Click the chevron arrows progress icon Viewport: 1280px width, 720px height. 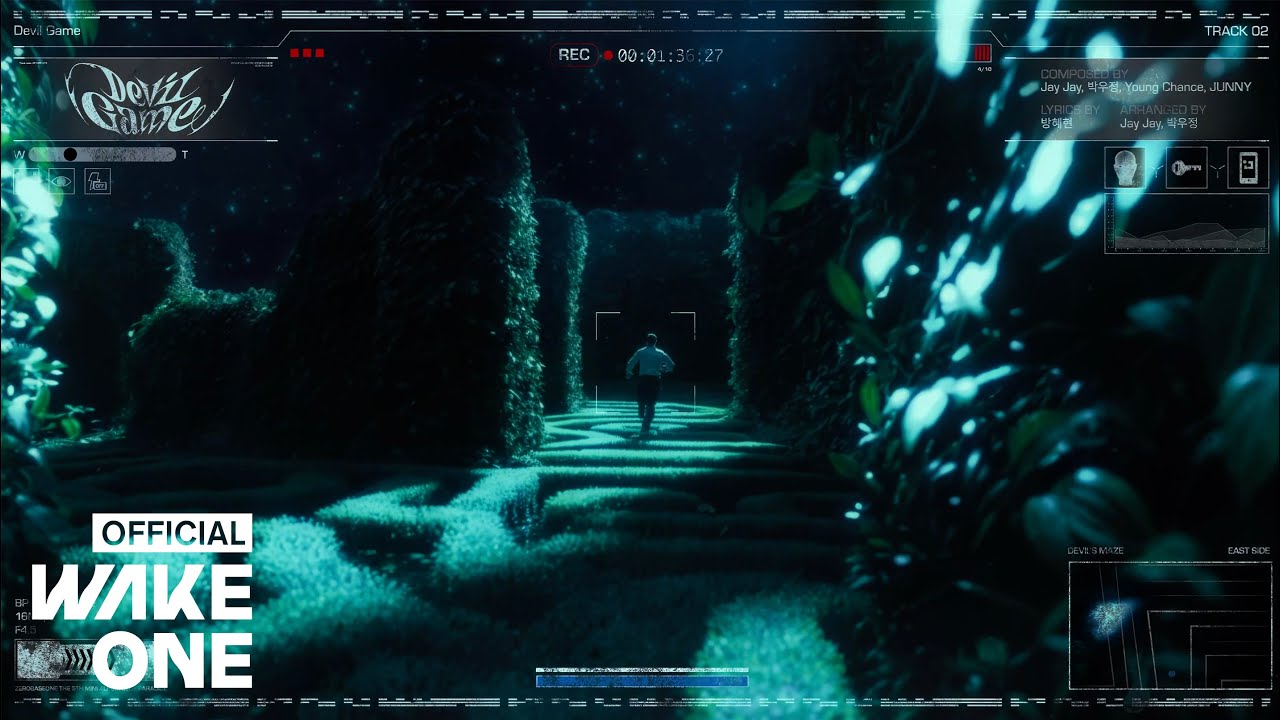(x=78, y=658)
